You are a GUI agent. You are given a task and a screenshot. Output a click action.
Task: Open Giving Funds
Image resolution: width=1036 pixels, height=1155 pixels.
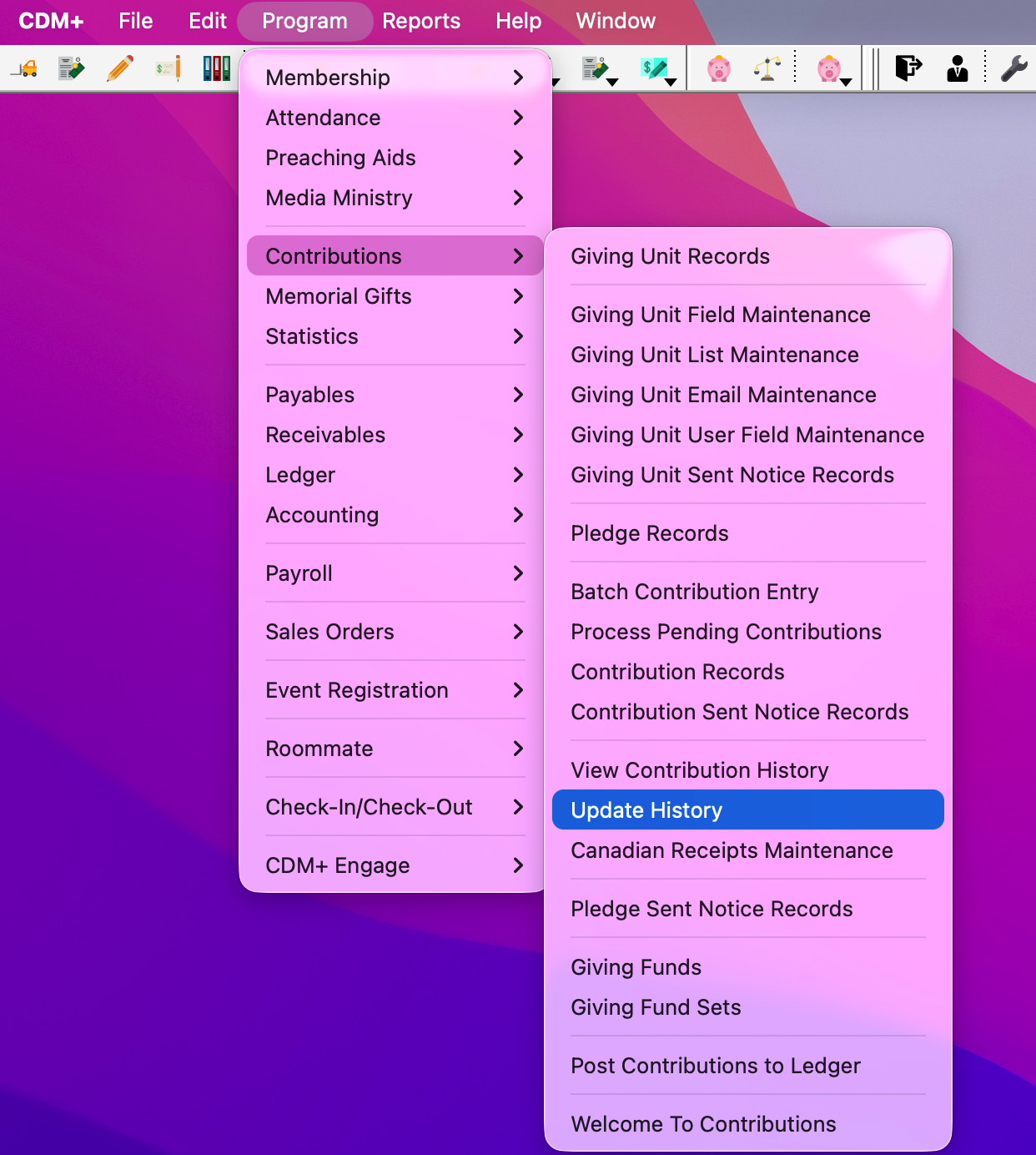748,967
